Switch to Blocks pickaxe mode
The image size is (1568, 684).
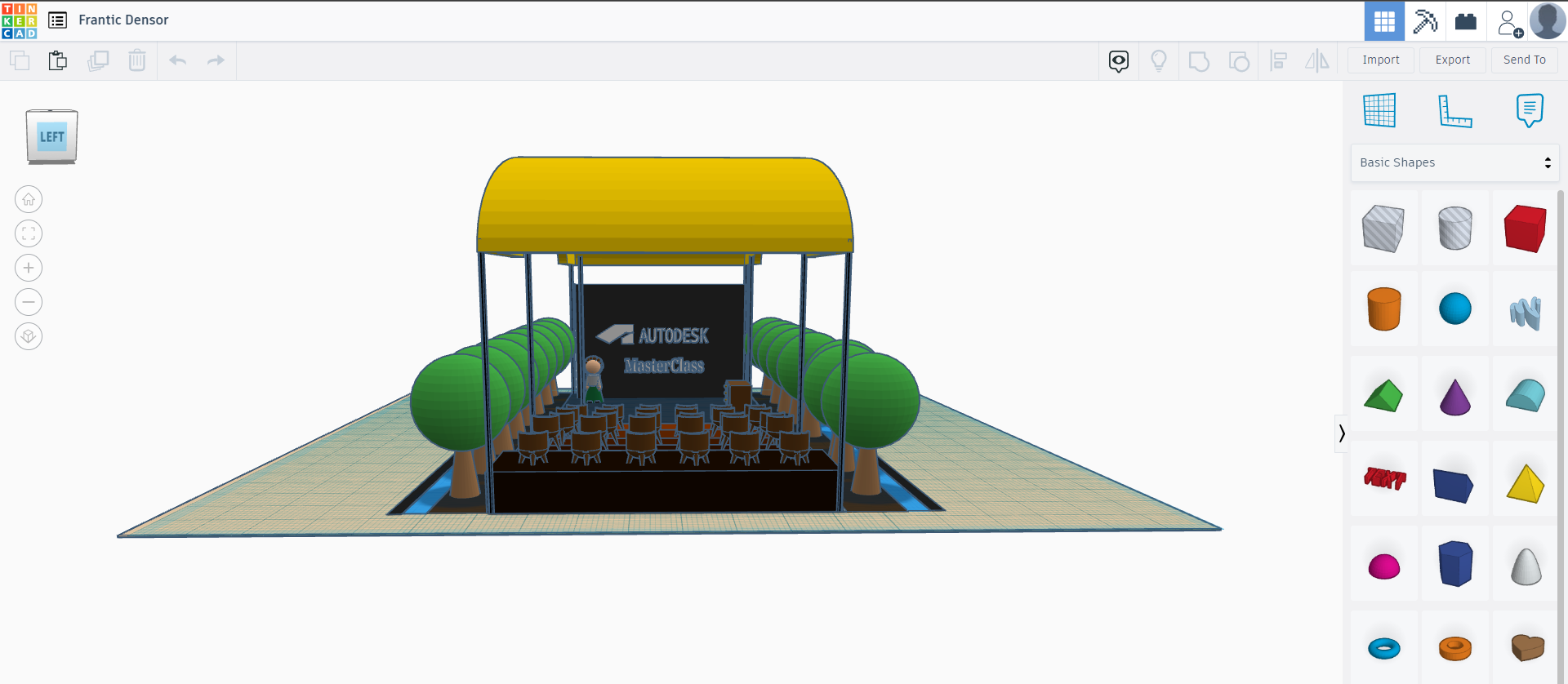pos(1425,21)
